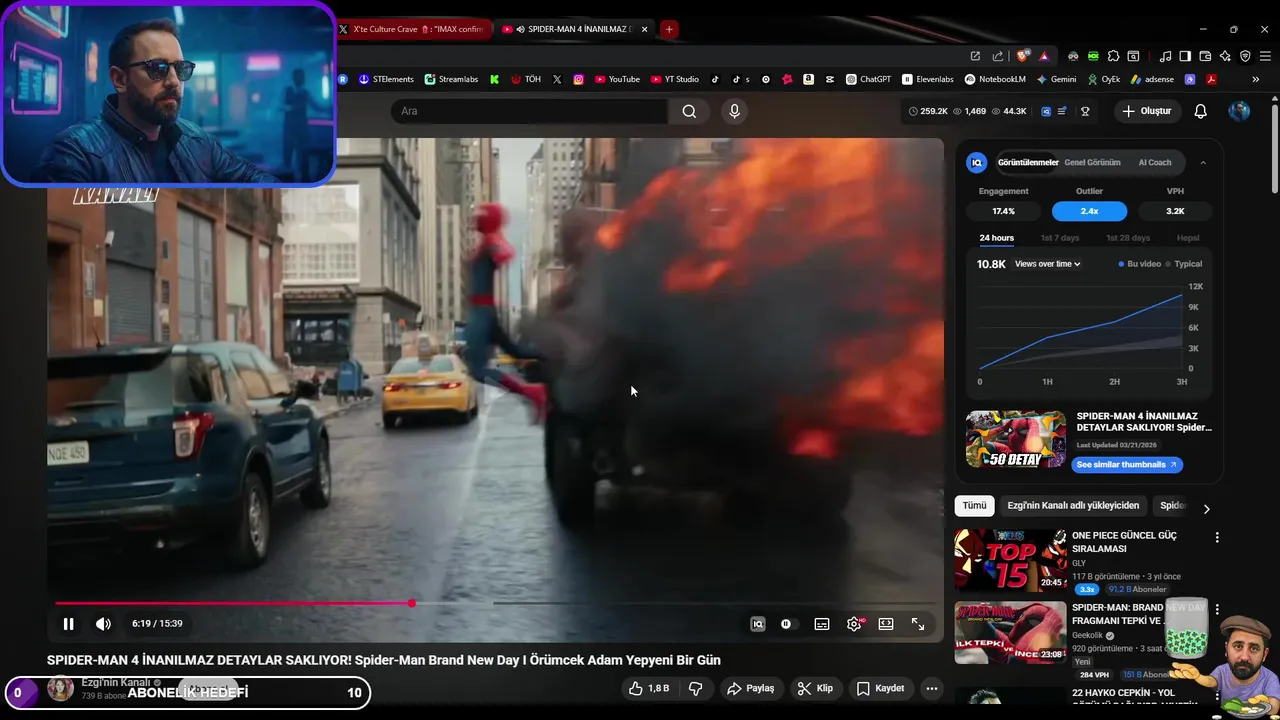This screenshot has width=1280, height=720.
Task: Click the Kaydet save button
Action: (881, 688)
